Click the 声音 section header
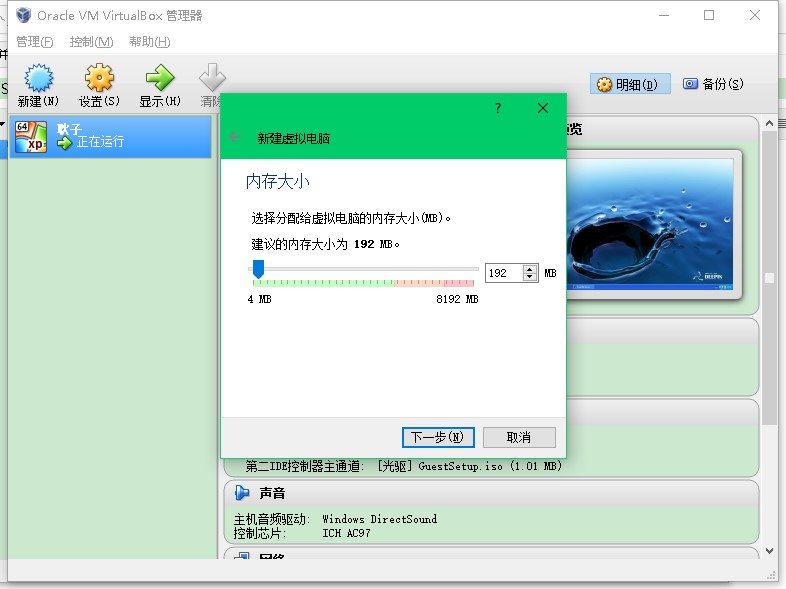This screenshot has width=786, height=589. pos(491,493)
